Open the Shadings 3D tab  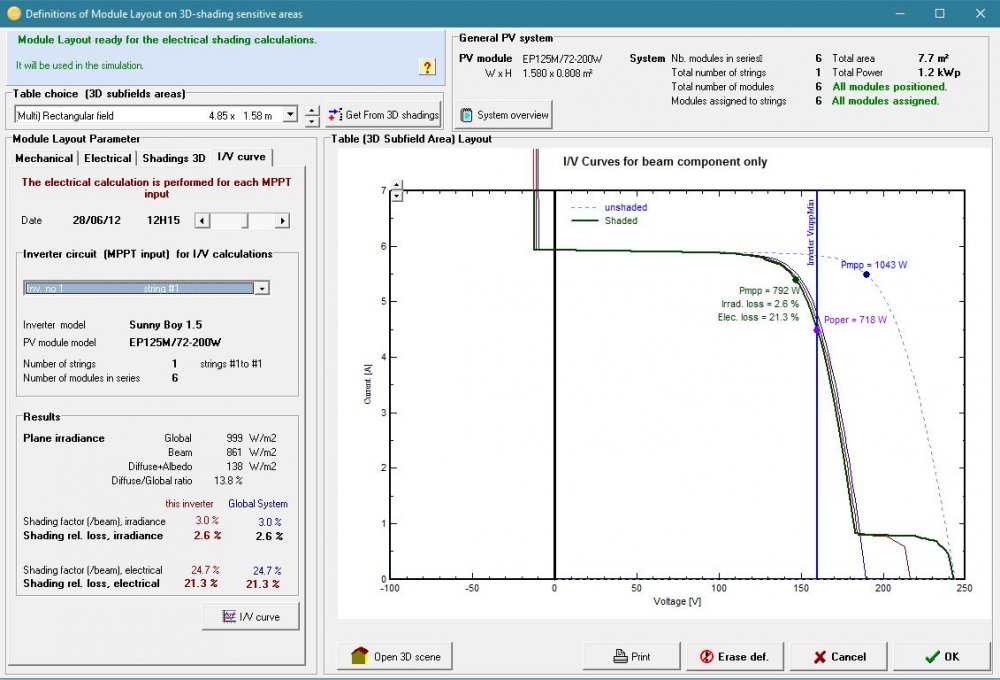tap(174, 158)
